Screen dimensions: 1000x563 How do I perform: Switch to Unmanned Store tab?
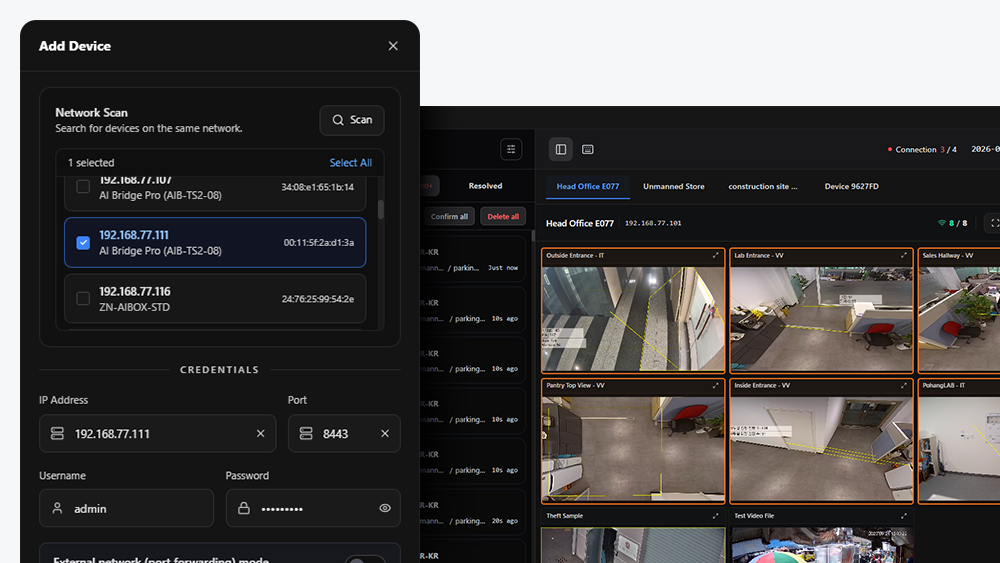673,187
